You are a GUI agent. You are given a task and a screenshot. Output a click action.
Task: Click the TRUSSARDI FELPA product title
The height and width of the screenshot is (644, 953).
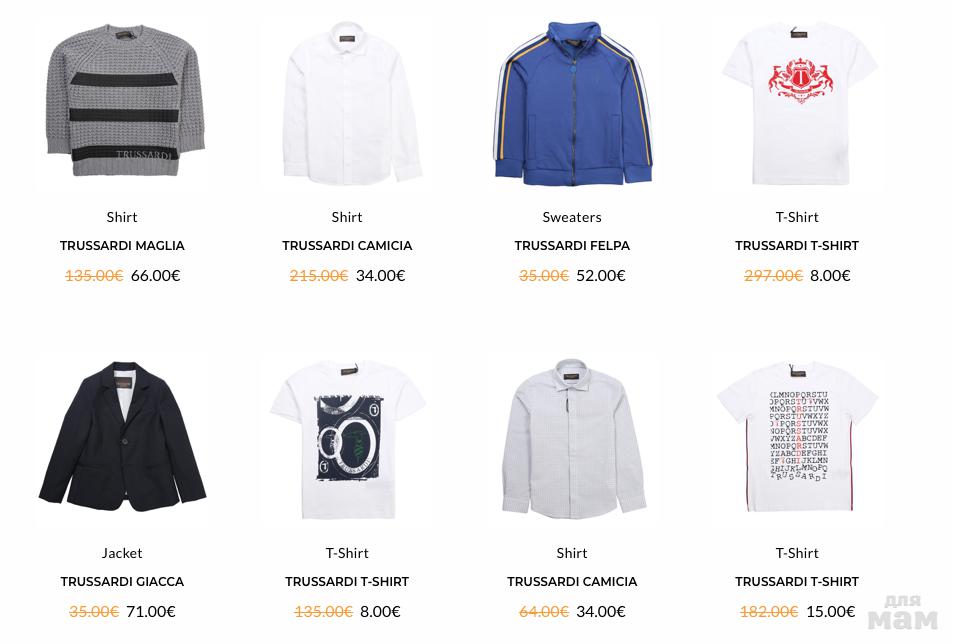pos(572,246)
